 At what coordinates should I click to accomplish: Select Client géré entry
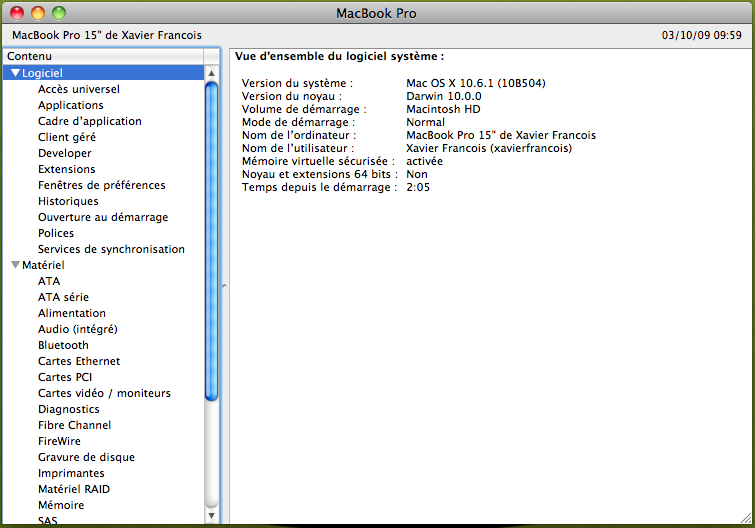pyautogui.click(x=67, y=137)
